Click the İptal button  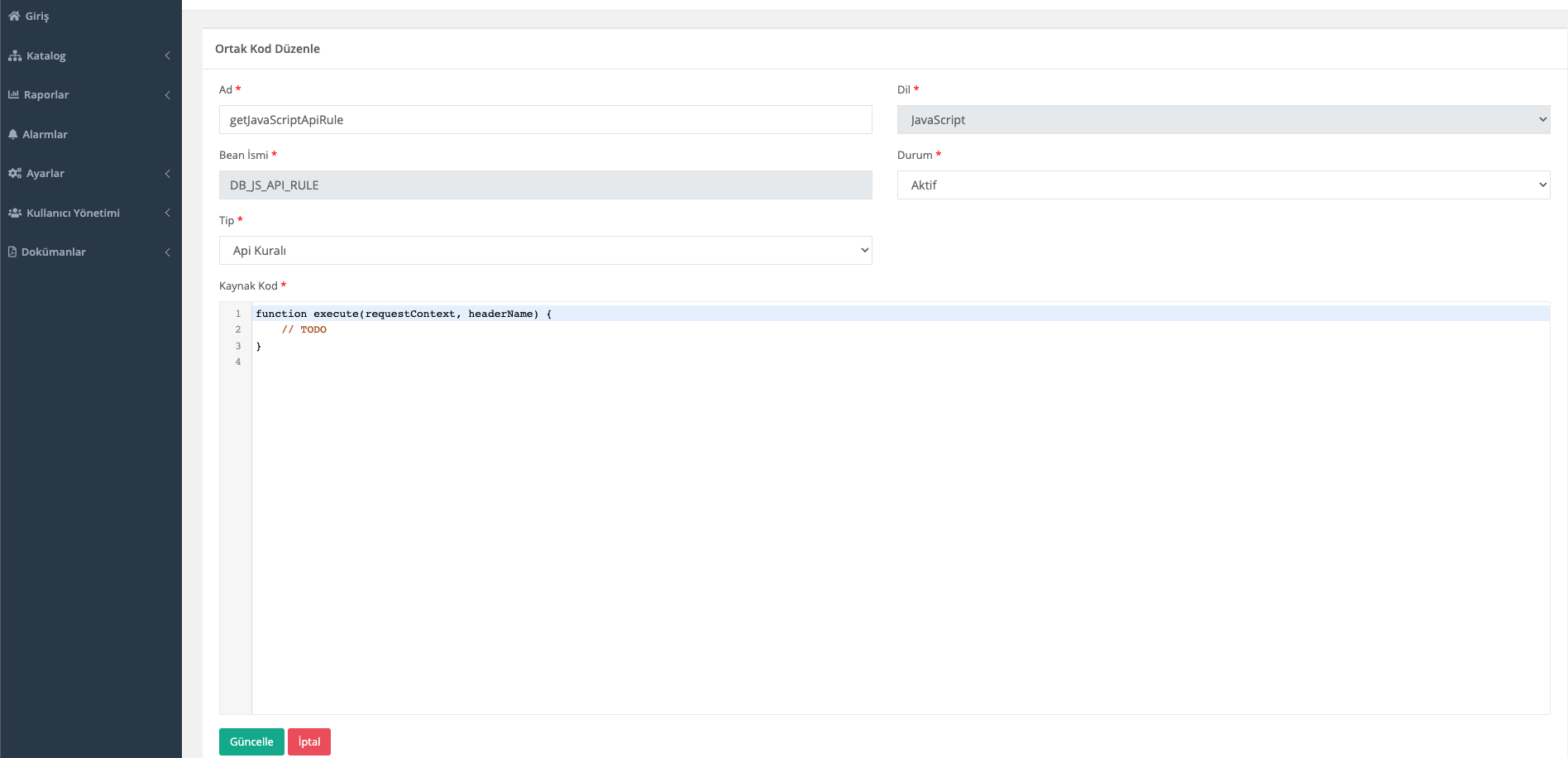tap(309, 741)
